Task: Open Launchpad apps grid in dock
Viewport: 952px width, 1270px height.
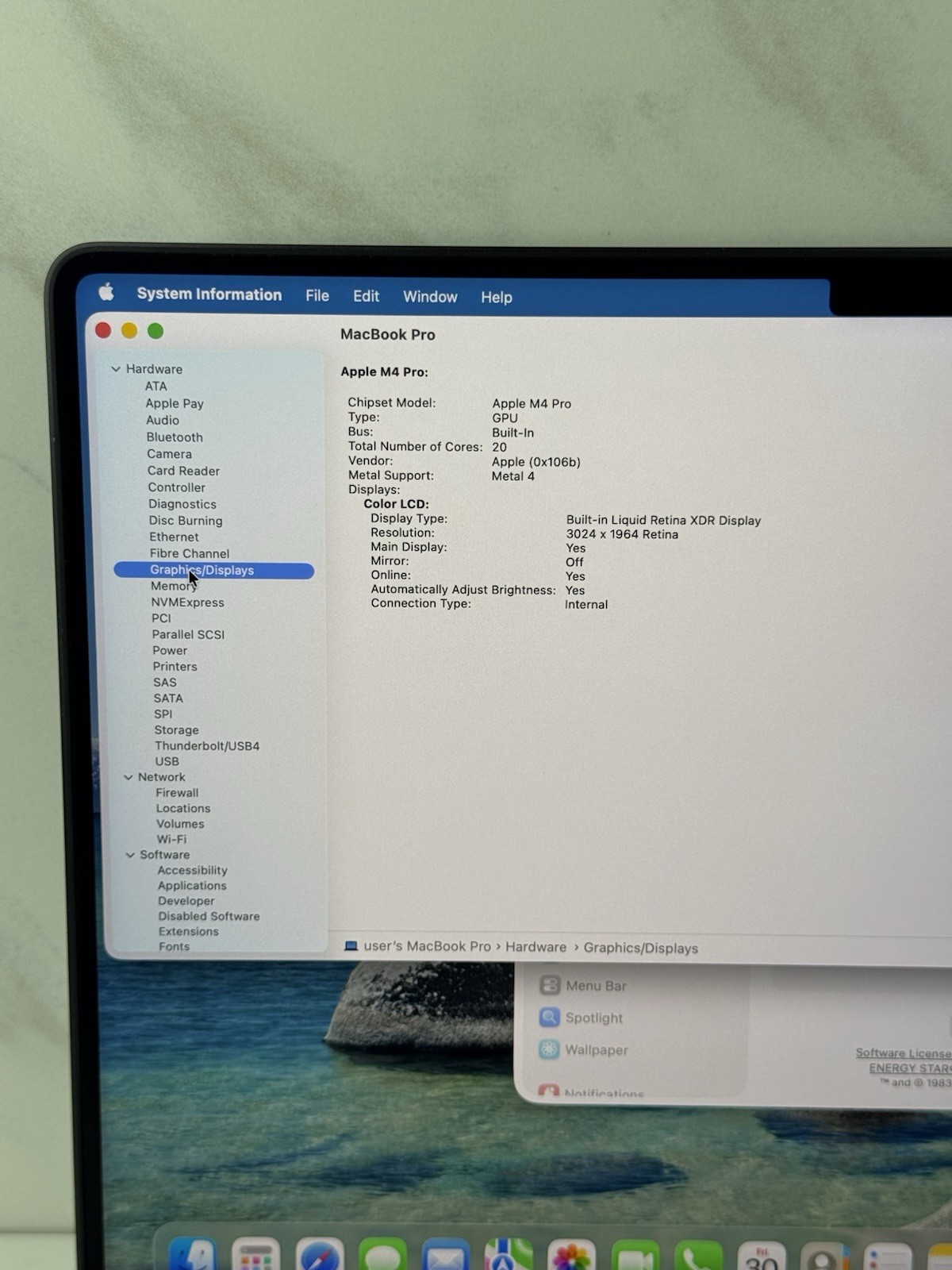Action: click(x=255, y=1254)
